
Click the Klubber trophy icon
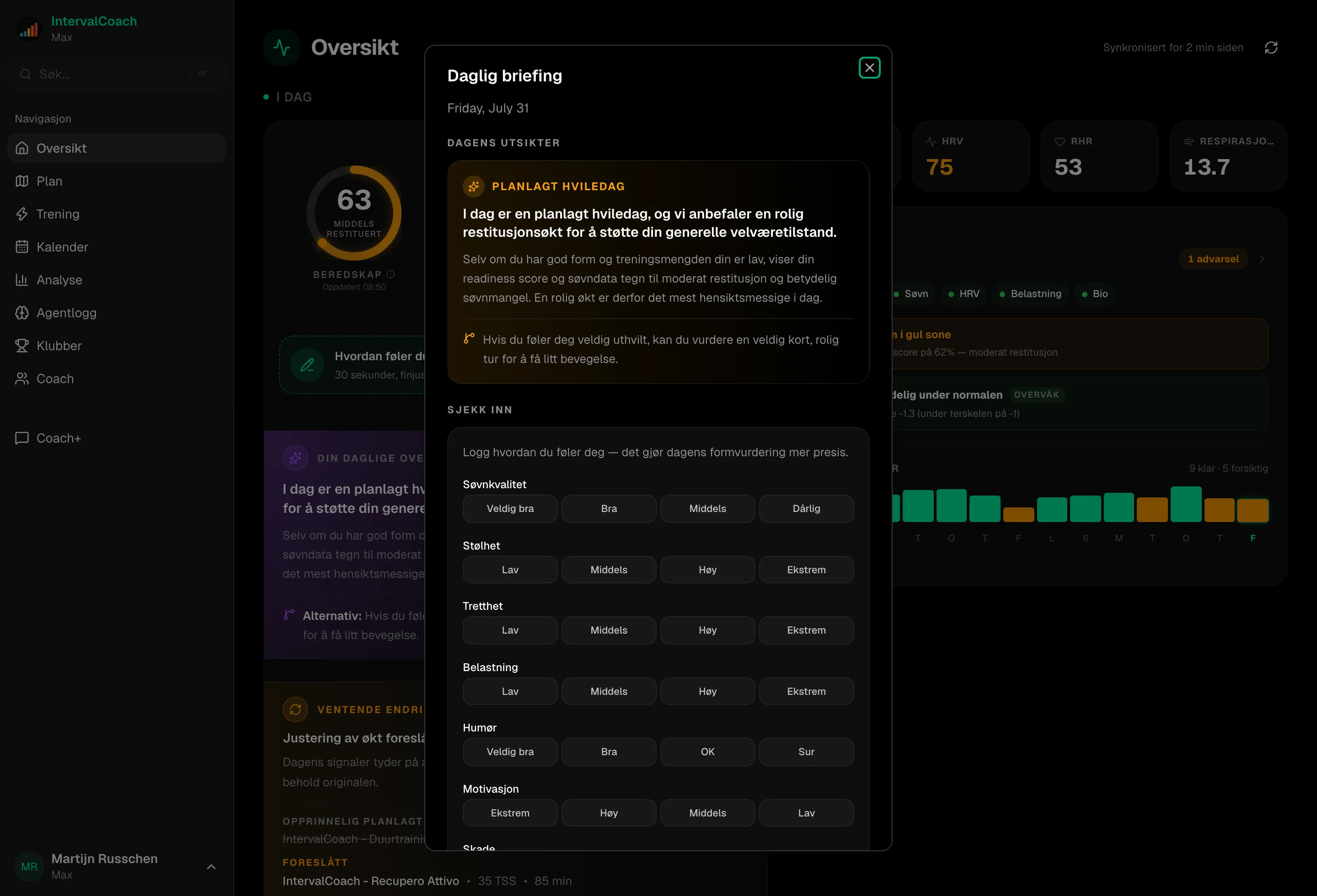[22, 346]
